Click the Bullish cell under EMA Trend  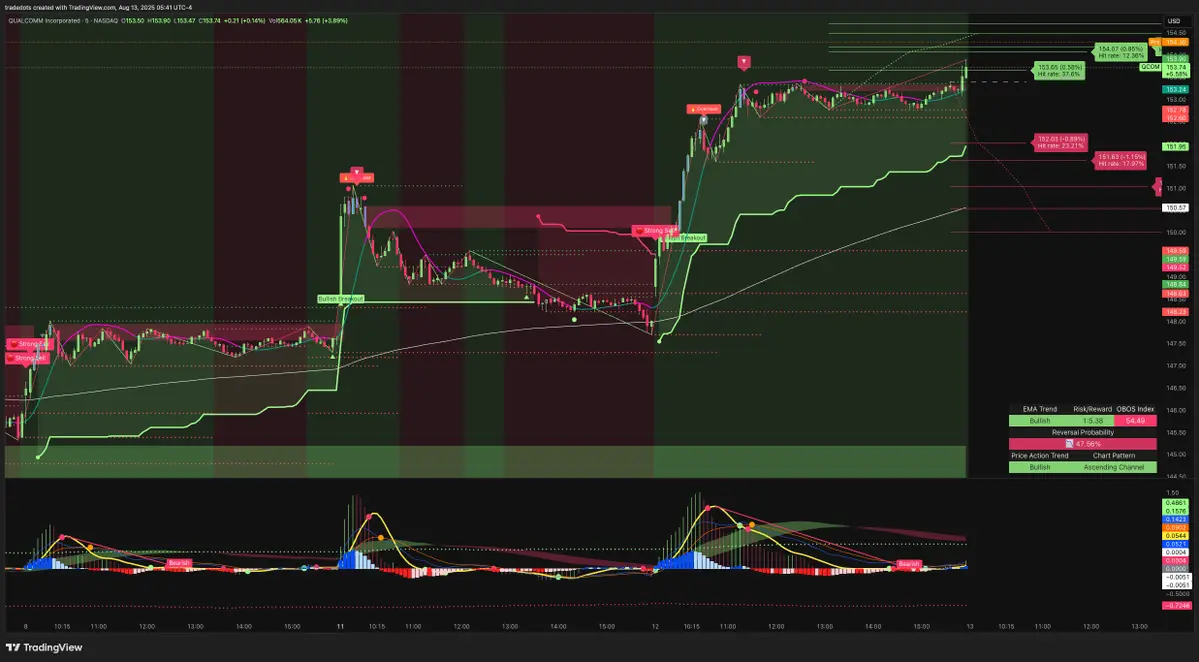[1039, 421]
